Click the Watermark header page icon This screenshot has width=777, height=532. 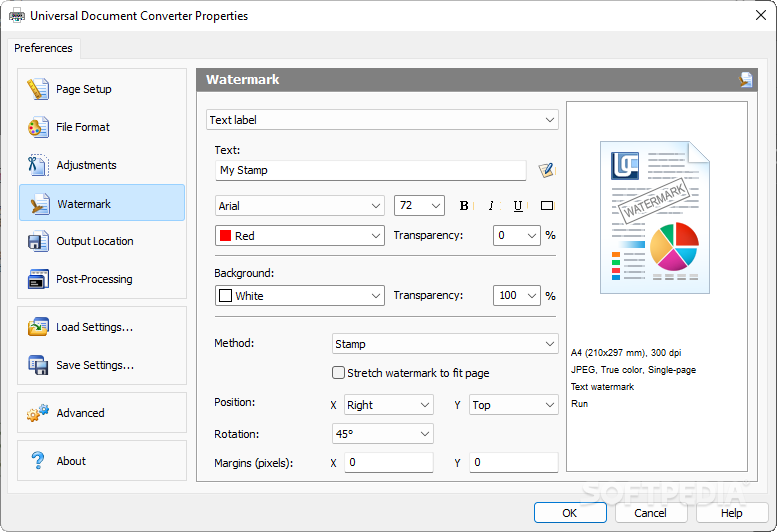tap(745, 80)
